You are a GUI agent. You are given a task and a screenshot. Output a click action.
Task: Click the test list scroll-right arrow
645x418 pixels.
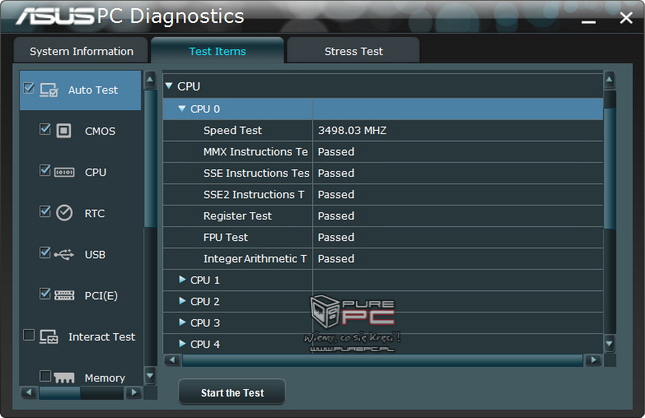pos(134,392)
